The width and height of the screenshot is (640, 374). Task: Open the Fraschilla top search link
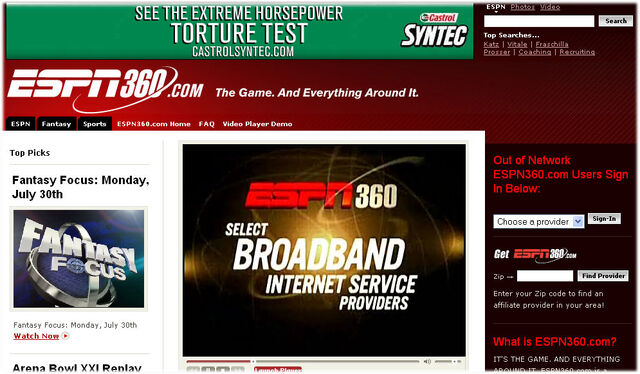pos(552,44)
